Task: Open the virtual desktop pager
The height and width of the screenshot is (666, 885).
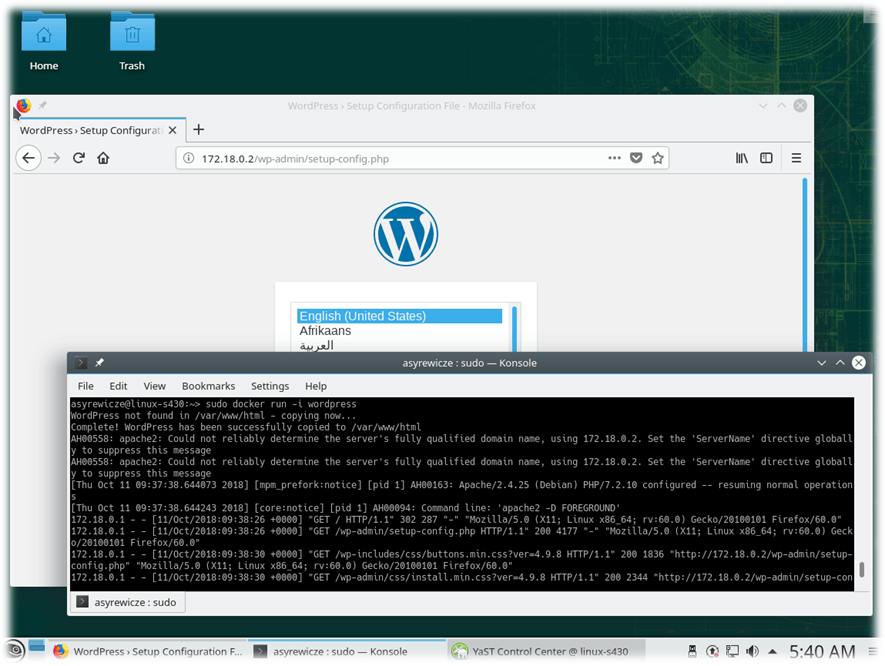Action: point(37,646)
